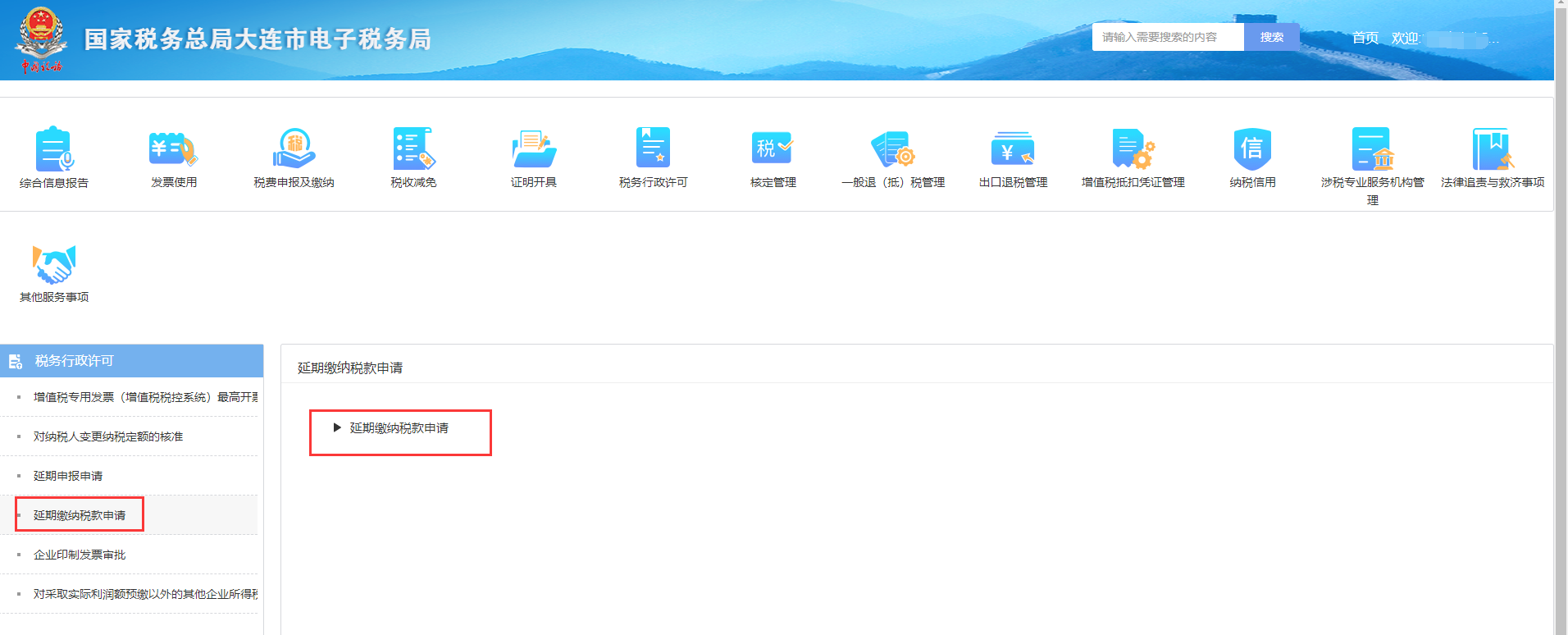Image resolution: width=1568 pixels, height=635 pixels.
Task: Select 延期缴纳税款申请 in sidebar
Action: pyautogui.click(x=80, y=515)
